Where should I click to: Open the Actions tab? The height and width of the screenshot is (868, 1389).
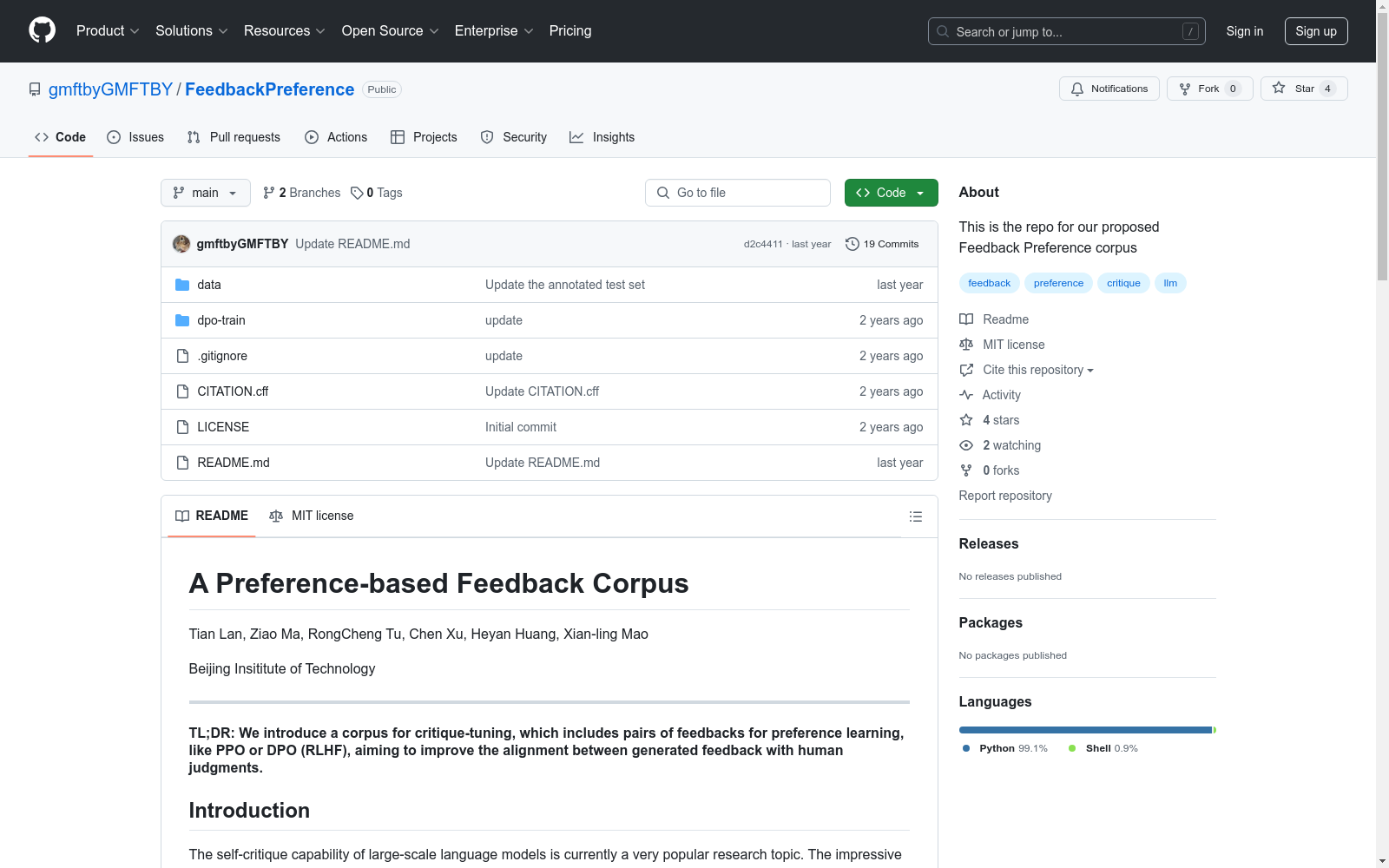pyautogui.click(x=336, y=137)
